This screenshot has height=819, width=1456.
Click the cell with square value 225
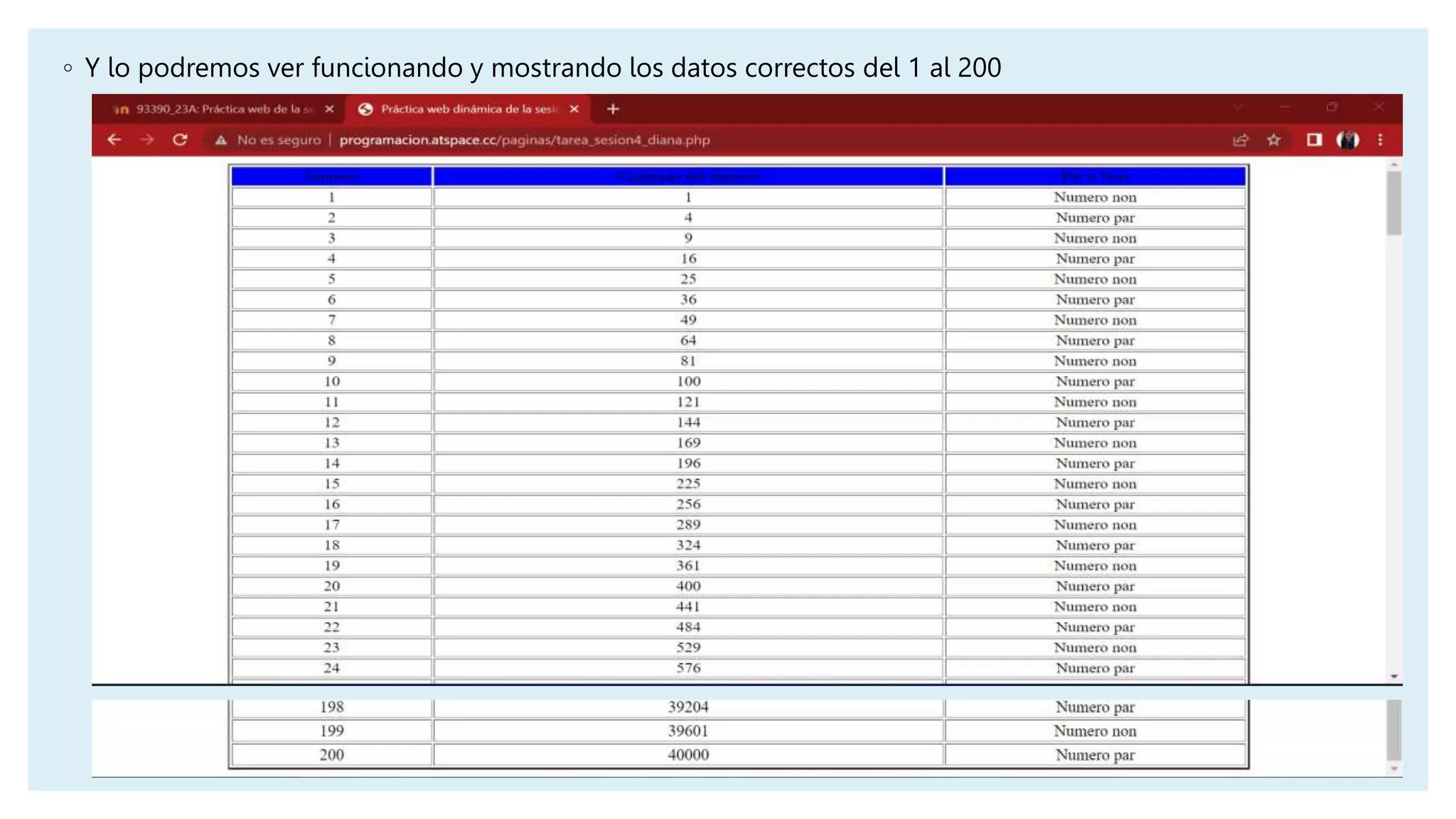click(x=688, y=484)
